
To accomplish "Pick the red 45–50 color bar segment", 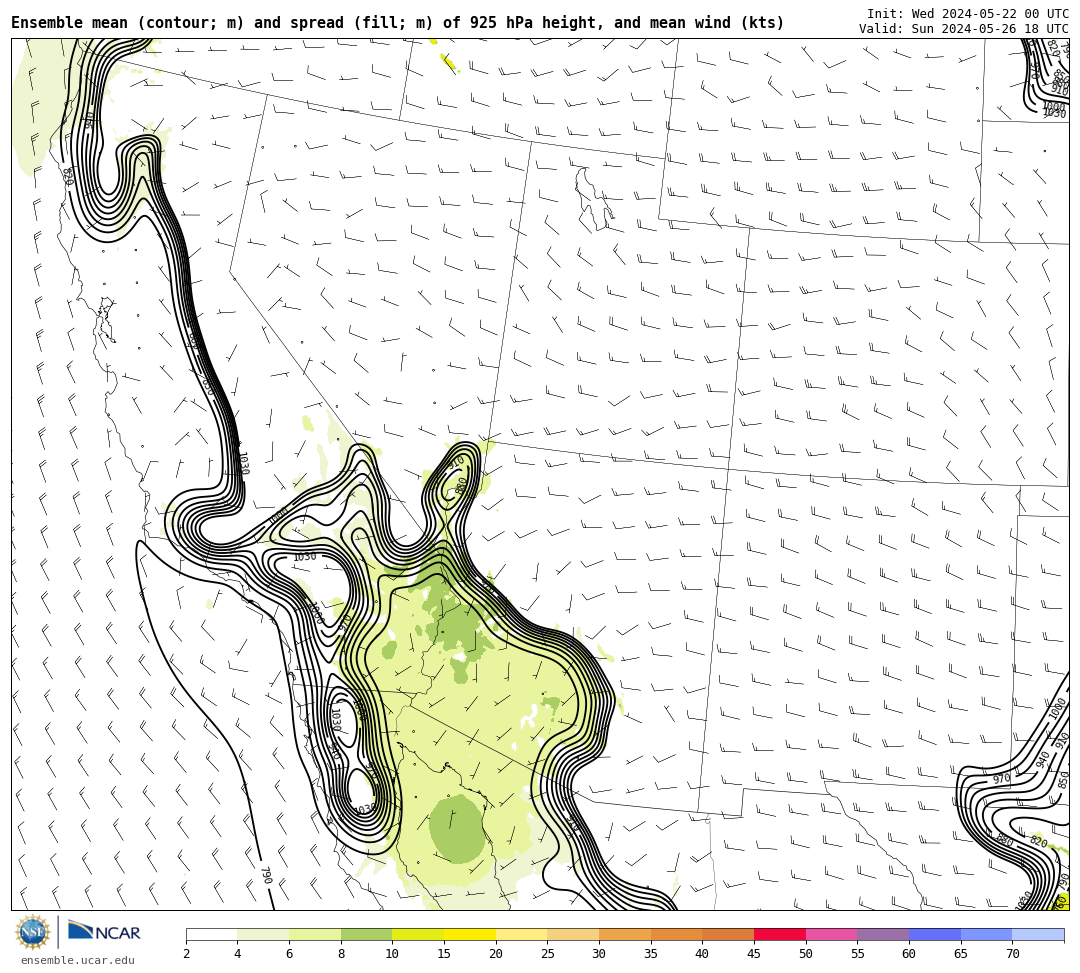I will tap(780, 935).
